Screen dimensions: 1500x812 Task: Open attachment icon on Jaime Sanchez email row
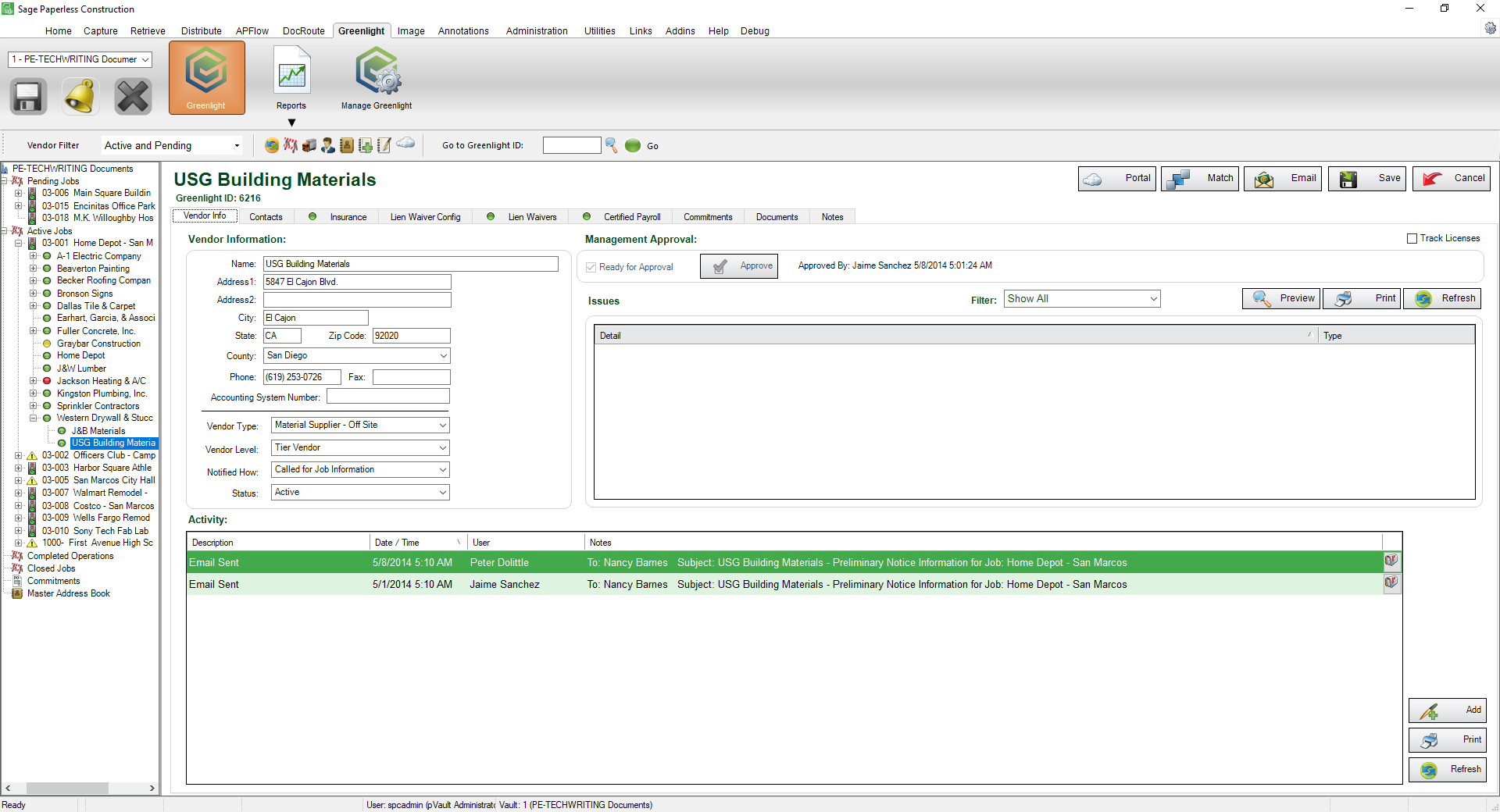(x=1391, y=582)
